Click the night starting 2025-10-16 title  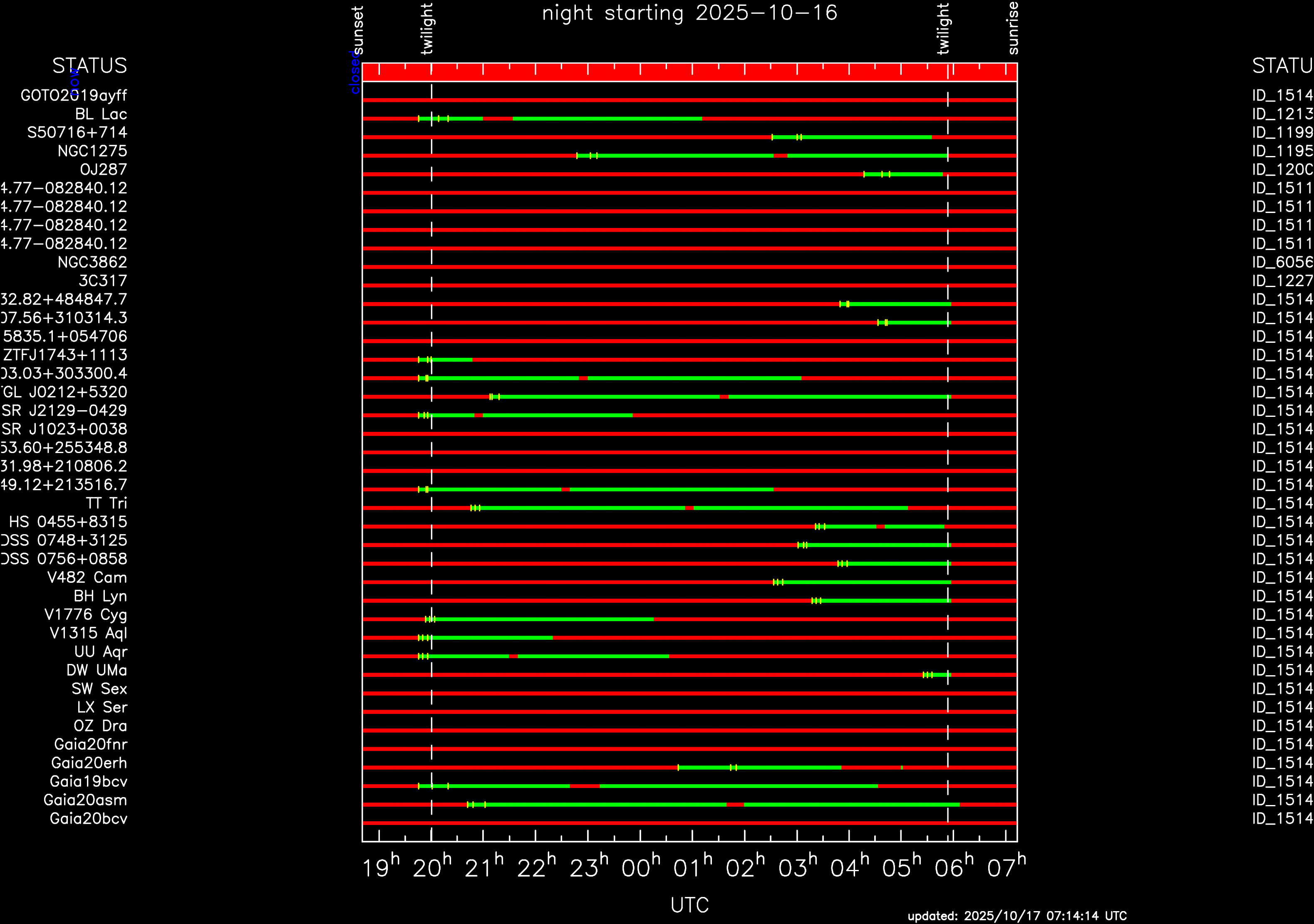689,12
